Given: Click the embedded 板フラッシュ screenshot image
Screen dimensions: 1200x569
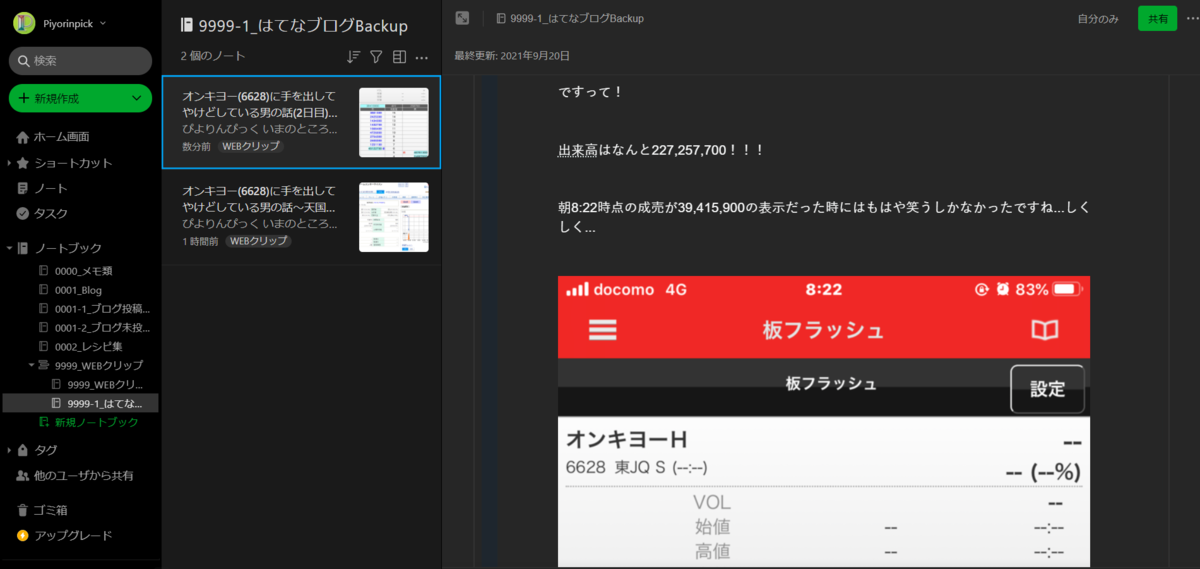Looking at the screenshot, I should [x=824, y=422].
